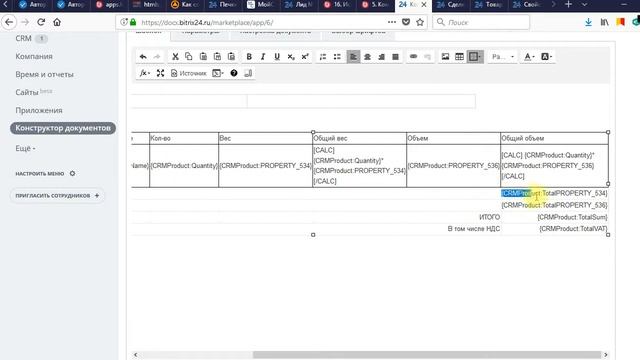Click the browser Поиск search field
The width and height of the screenshot is (640, 360).
[x=481, y=22]
